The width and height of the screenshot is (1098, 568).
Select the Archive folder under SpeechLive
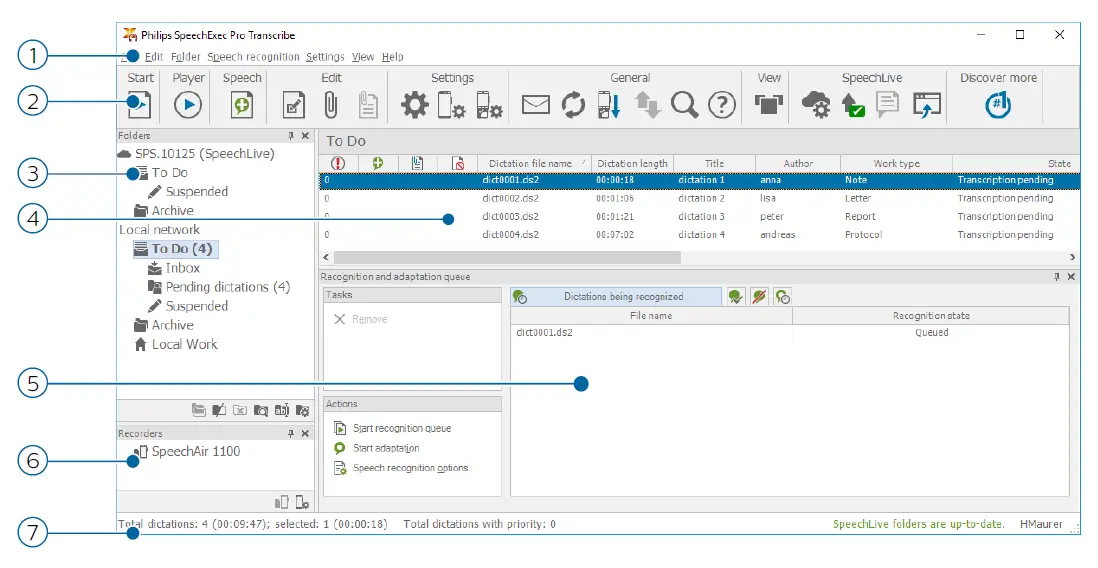pyautogui.click(x=172, y=211)
